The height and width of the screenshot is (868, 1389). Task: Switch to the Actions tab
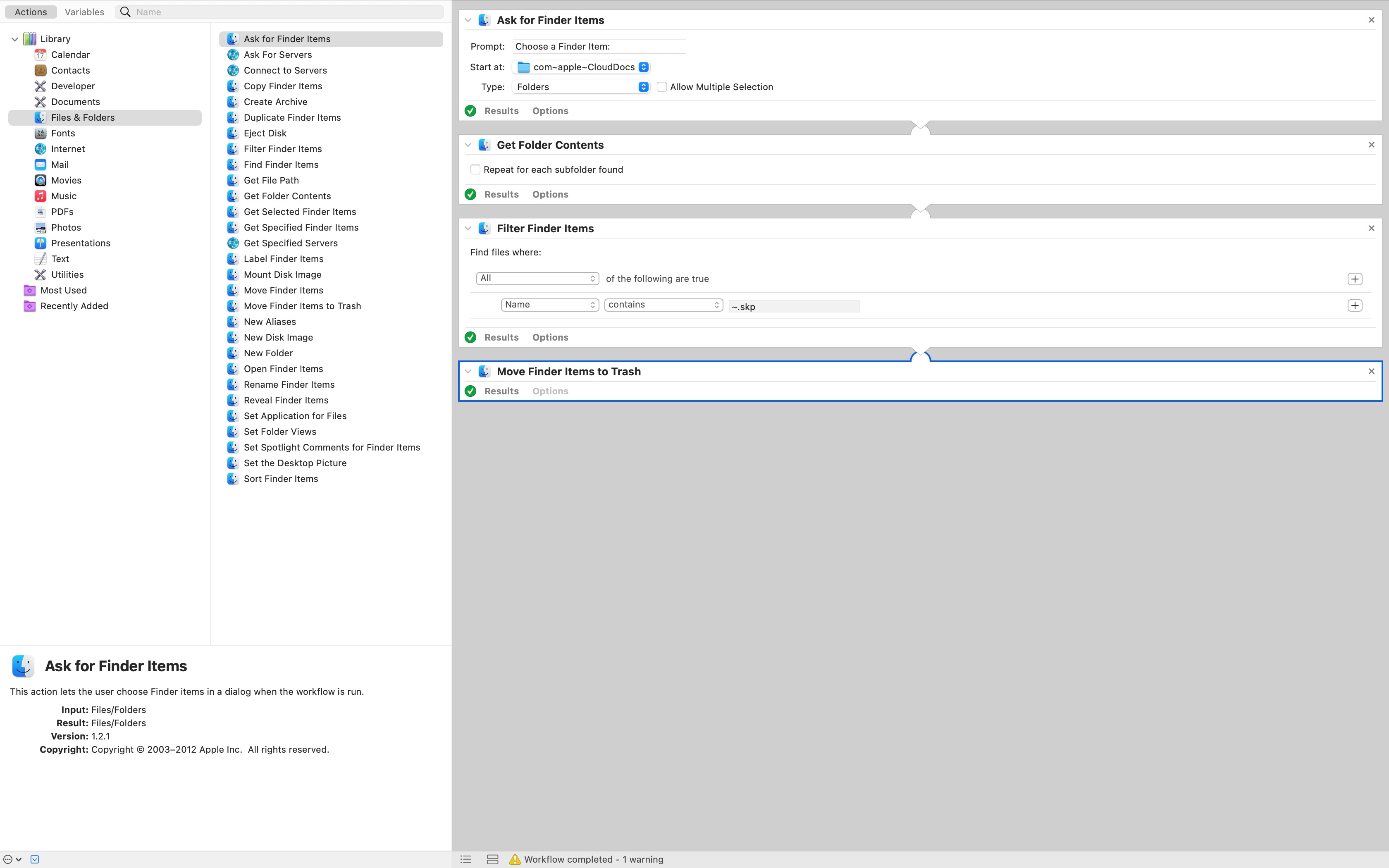pyautogui.click(x=31, y=12)
